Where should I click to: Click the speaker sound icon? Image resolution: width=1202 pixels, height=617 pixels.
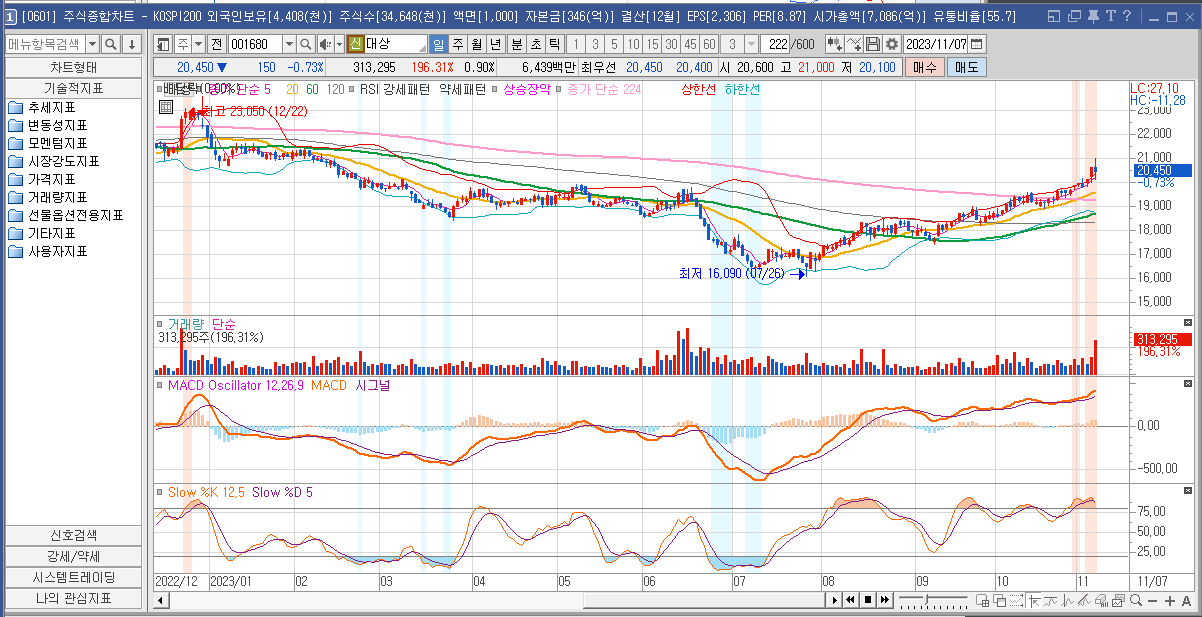(x=325, y=44)
